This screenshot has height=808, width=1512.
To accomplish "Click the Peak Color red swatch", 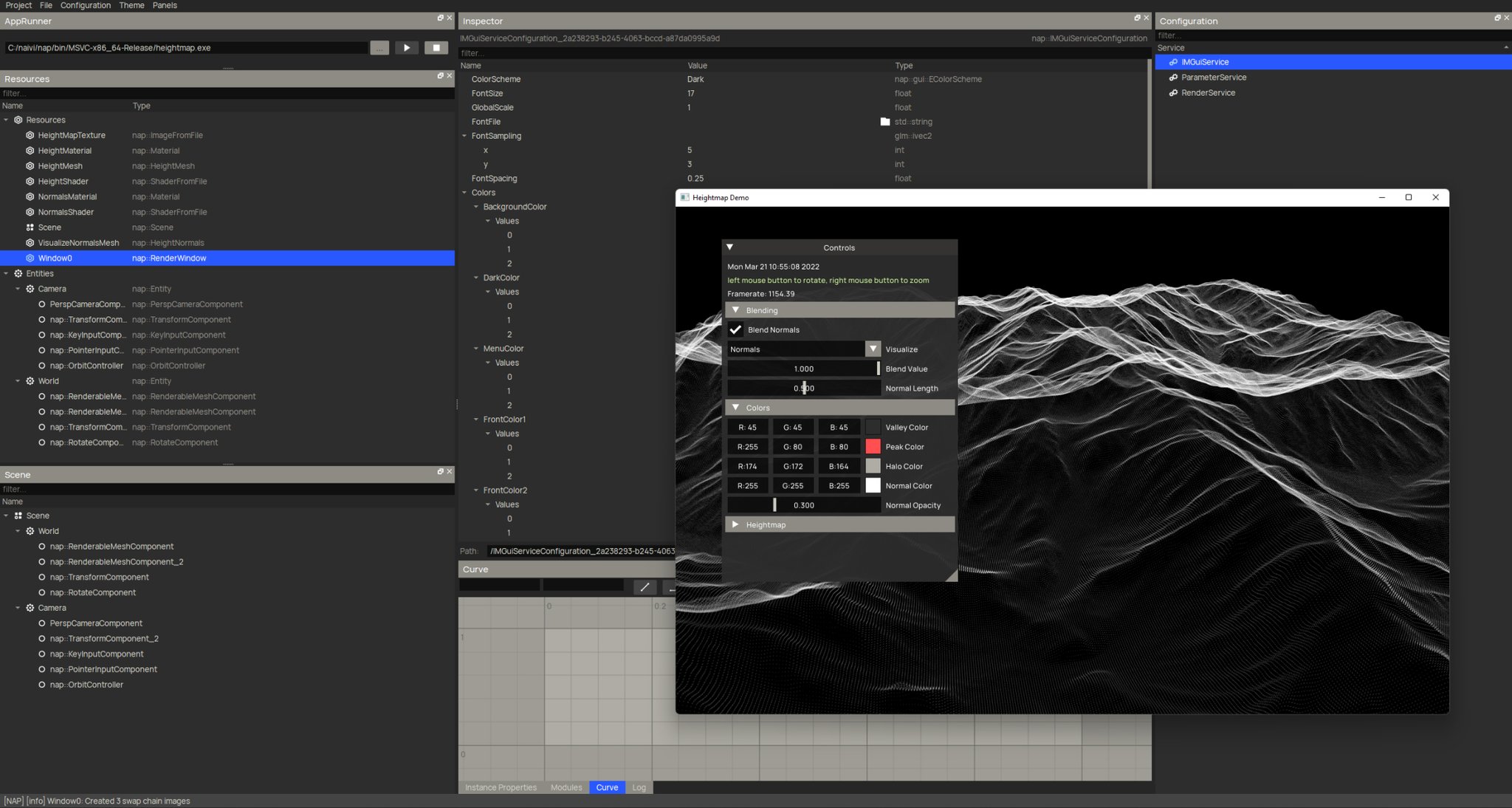I will [x=873, y=446].
